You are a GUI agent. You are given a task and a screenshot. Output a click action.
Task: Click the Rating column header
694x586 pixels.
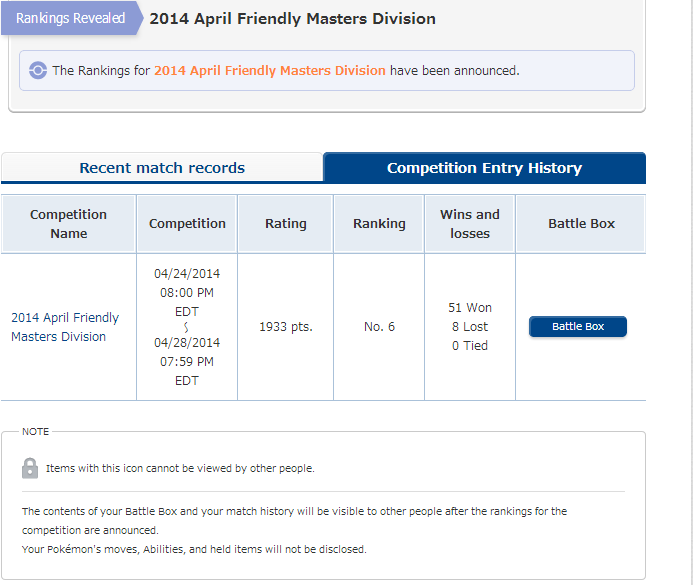point(285,224)
